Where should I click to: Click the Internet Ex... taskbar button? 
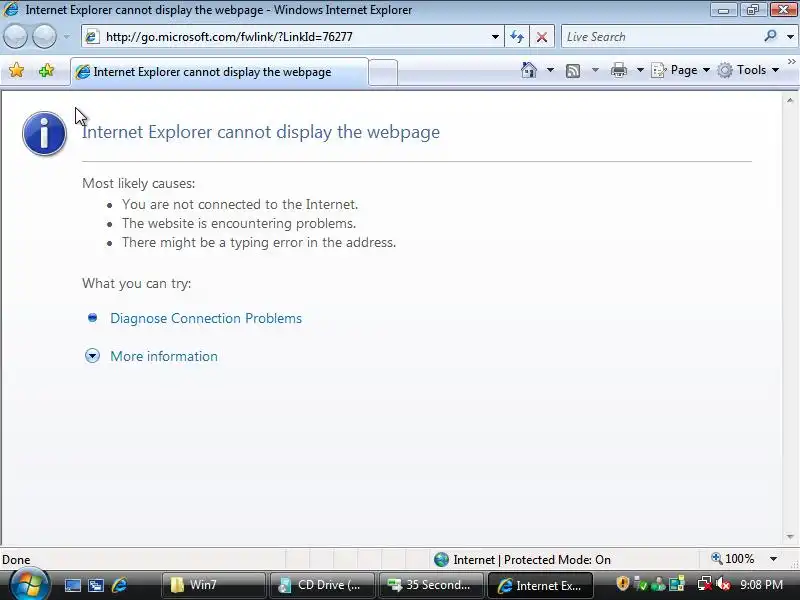pos(541,585)
